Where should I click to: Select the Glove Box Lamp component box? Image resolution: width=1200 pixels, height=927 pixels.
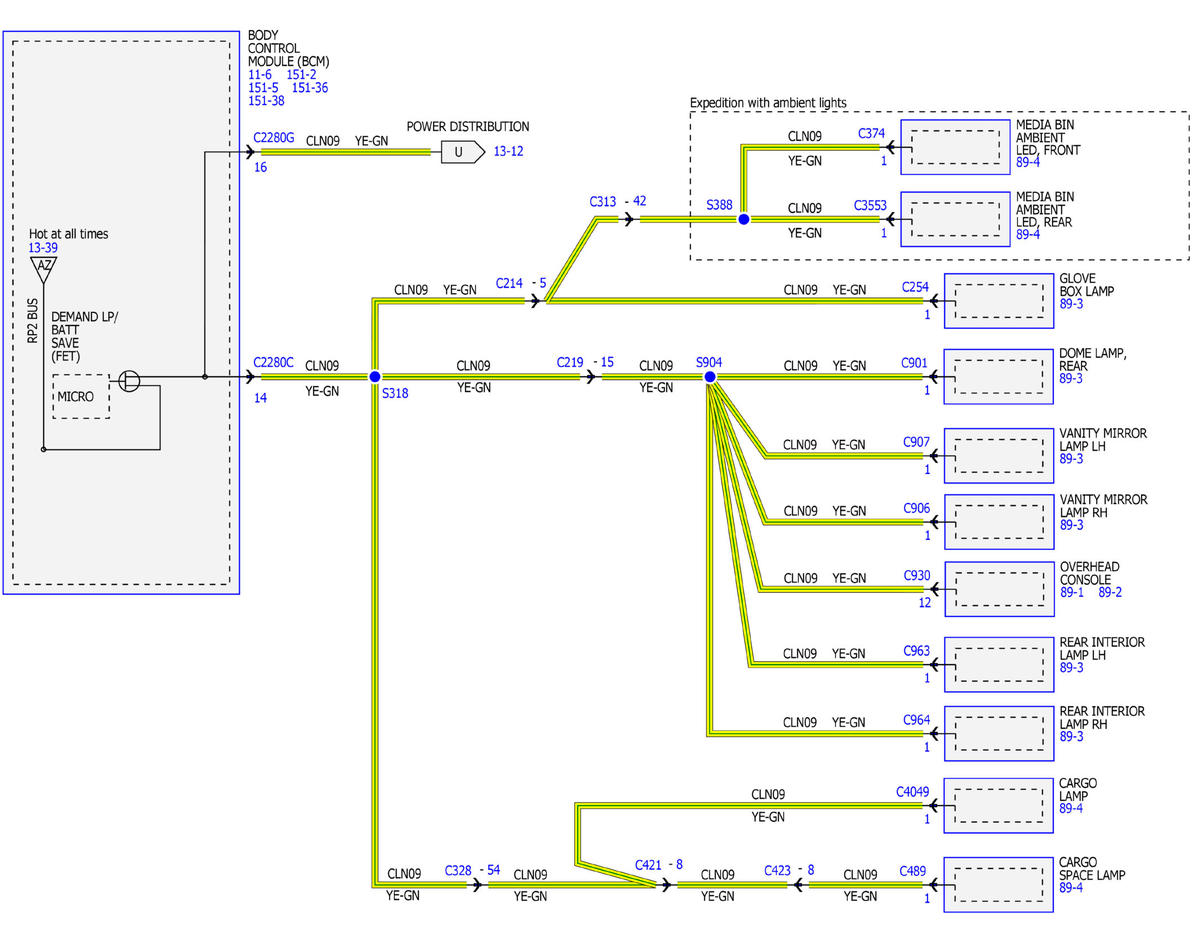point(998,301)
